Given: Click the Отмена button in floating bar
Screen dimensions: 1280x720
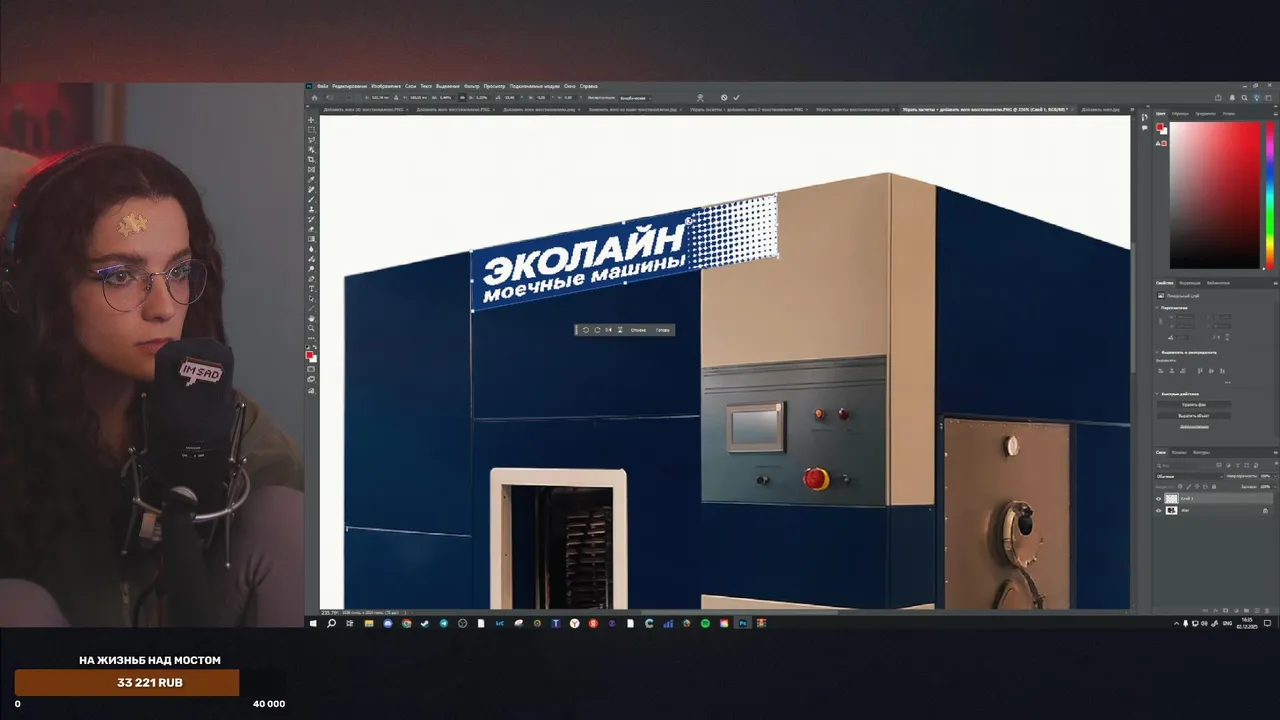Looking at the screenshot, I should click(638, 330).
